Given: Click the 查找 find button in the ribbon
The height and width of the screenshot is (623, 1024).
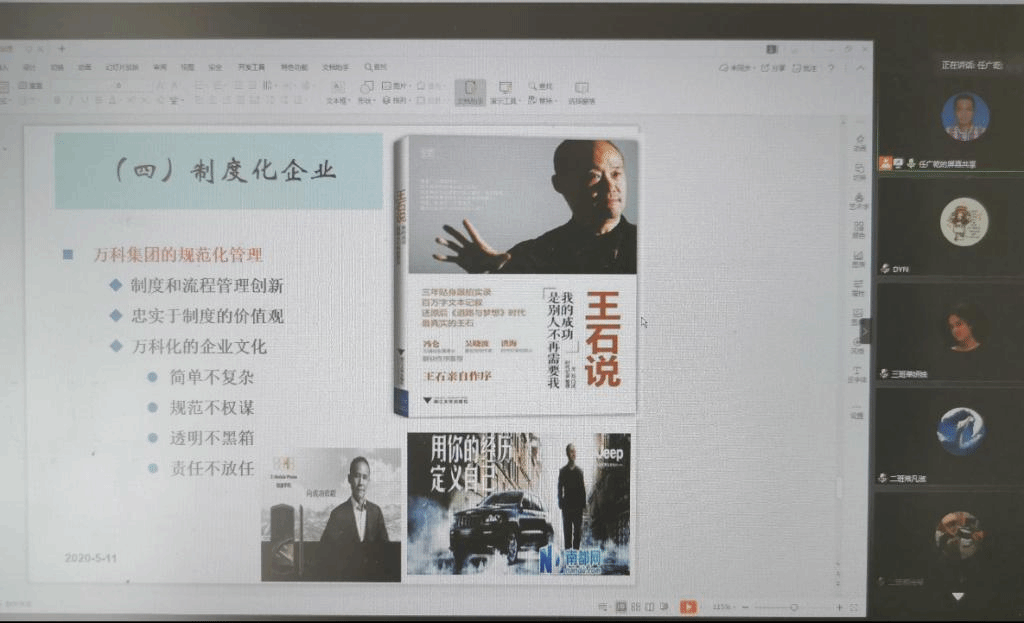Looking at the screenshot, I should click(541, 86).
